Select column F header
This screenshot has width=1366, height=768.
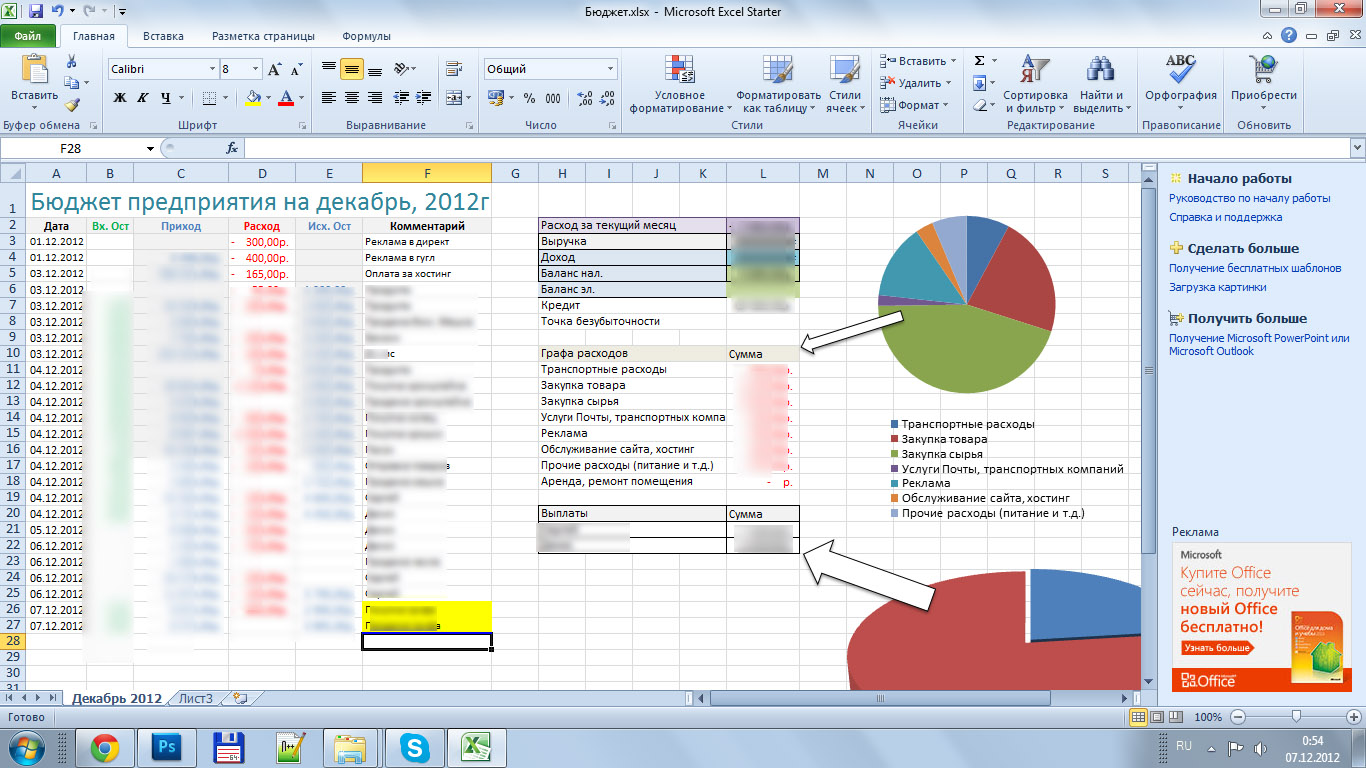pos(427,173)
